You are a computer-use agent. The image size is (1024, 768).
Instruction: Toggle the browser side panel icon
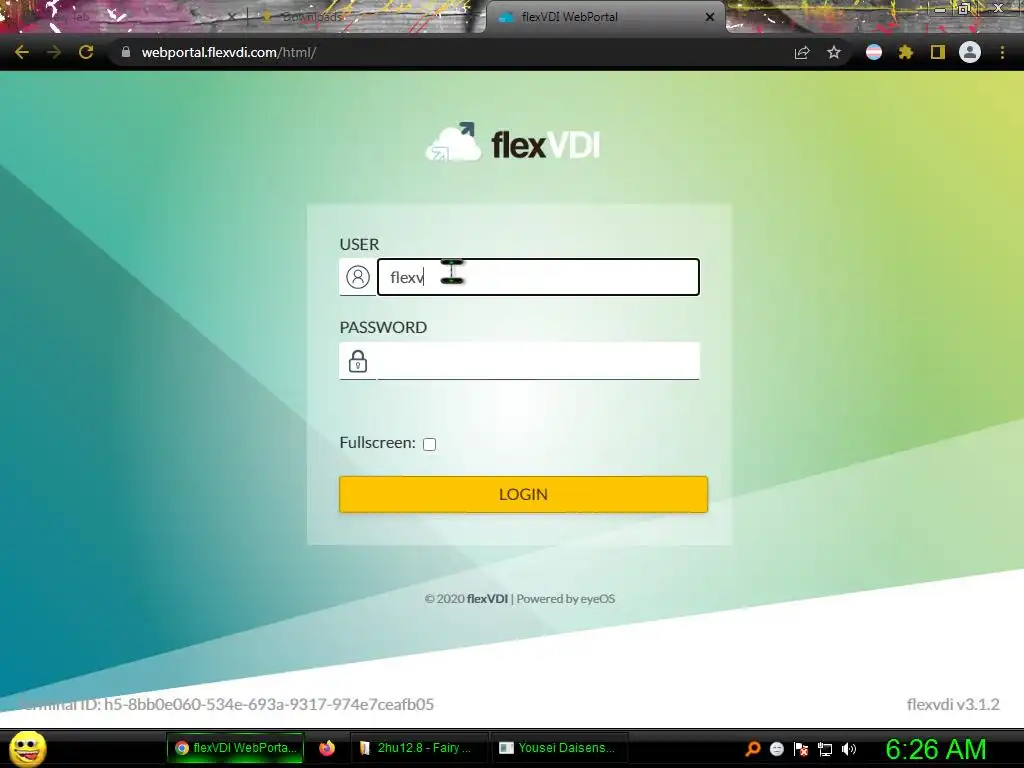pos(938,52)
